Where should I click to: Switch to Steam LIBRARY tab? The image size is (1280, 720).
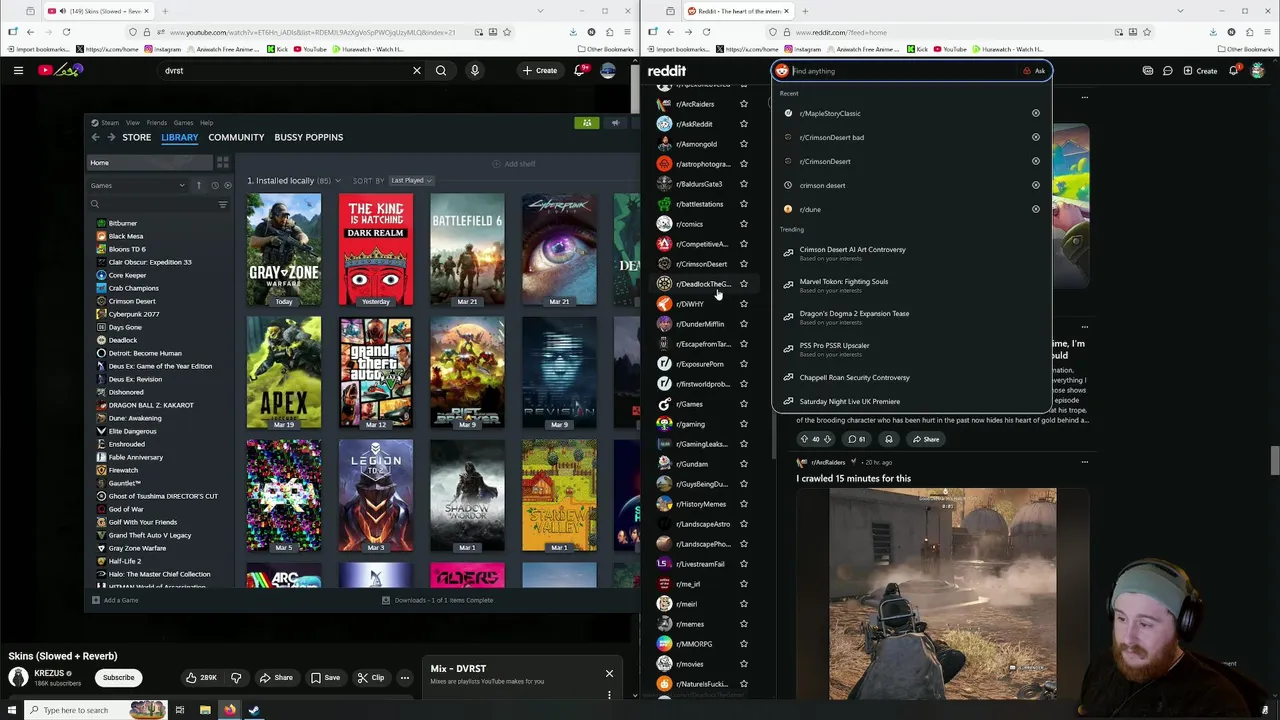point(180,137)
